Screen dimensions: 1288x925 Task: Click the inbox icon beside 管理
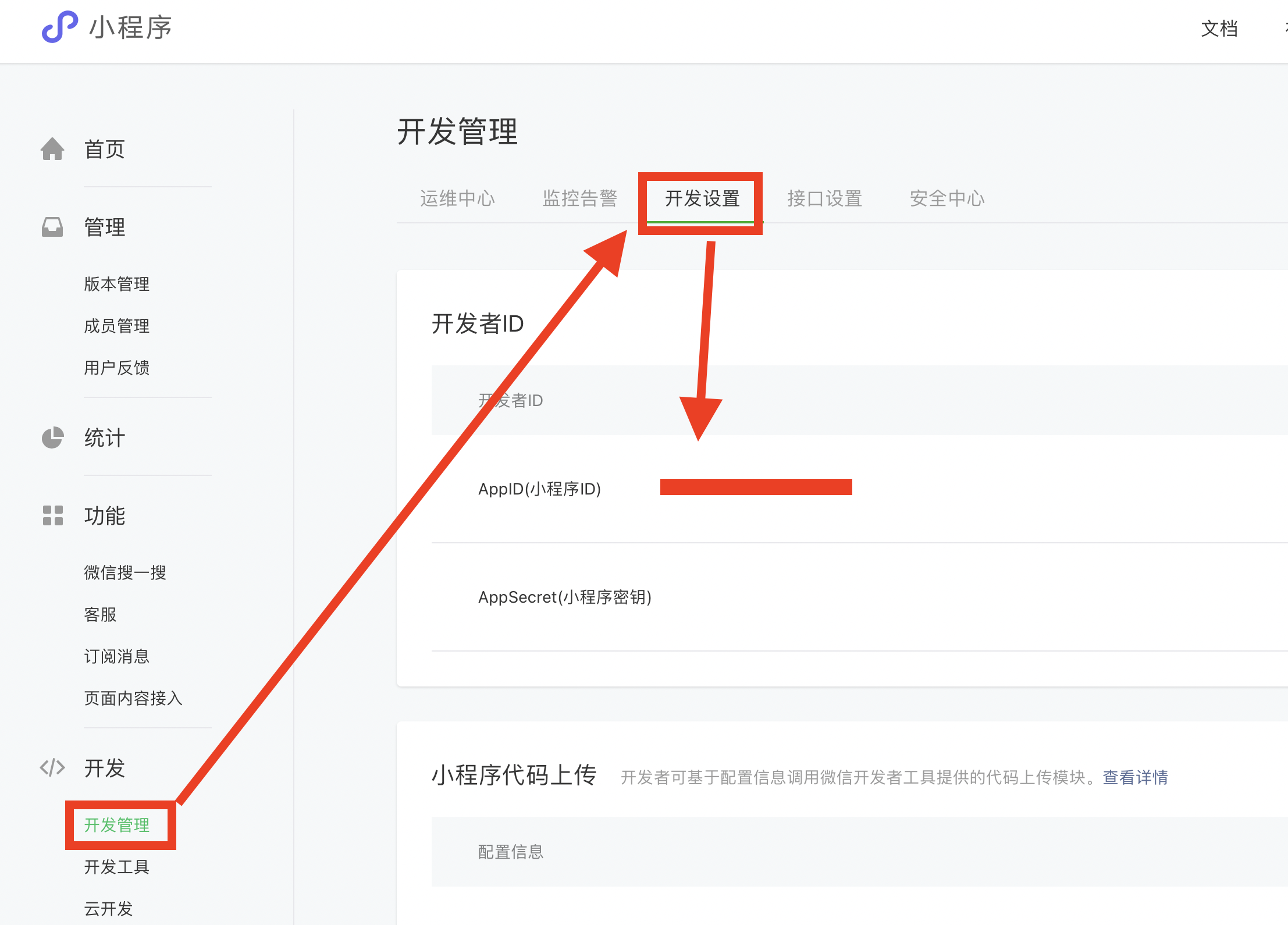(52, 227)
